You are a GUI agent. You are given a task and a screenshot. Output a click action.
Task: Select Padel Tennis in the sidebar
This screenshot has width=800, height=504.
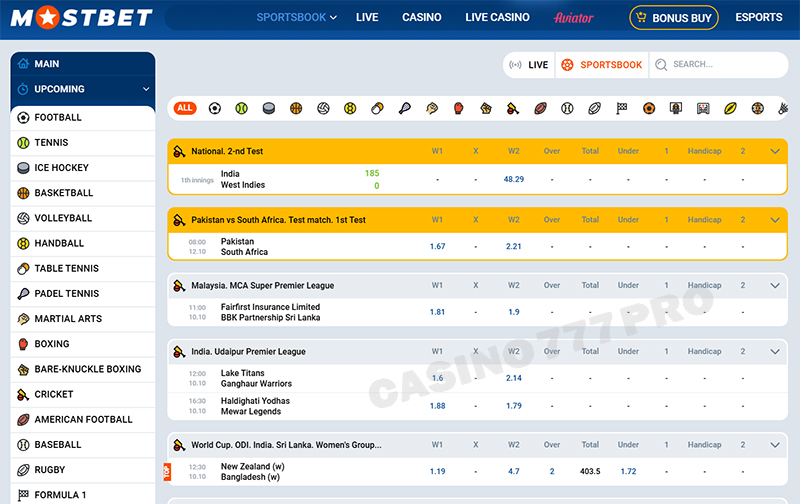pyautogui.click(x=83, y=294)
